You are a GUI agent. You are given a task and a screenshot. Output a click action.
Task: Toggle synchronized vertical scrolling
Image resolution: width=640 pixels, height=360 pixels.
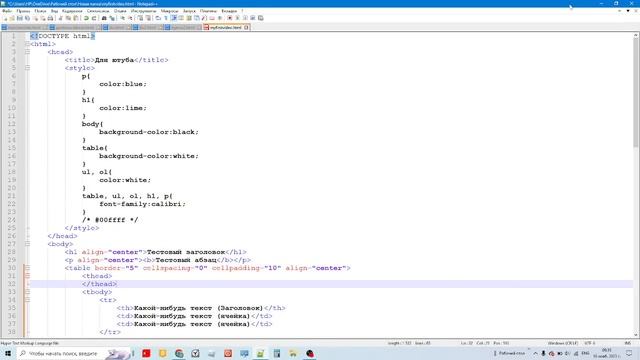140,18
